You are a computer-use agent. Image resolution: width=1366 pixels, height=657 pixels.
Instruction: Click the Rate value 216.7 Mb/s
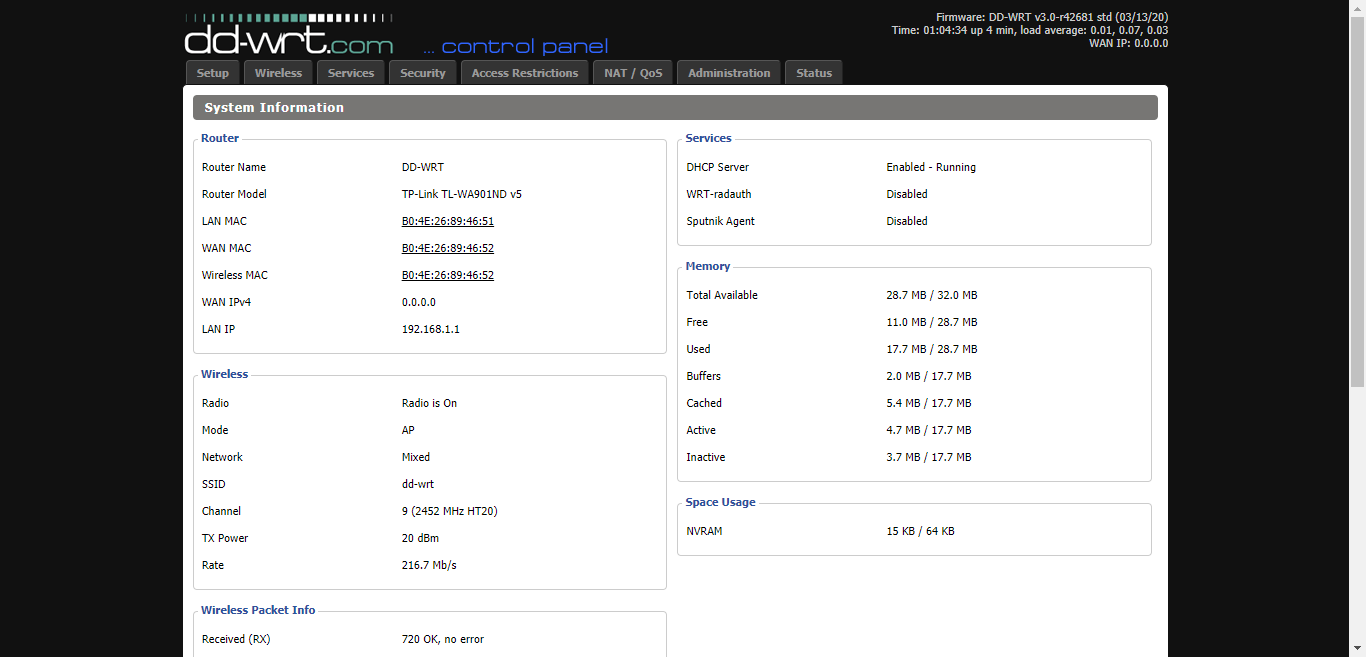pos(429,565)
